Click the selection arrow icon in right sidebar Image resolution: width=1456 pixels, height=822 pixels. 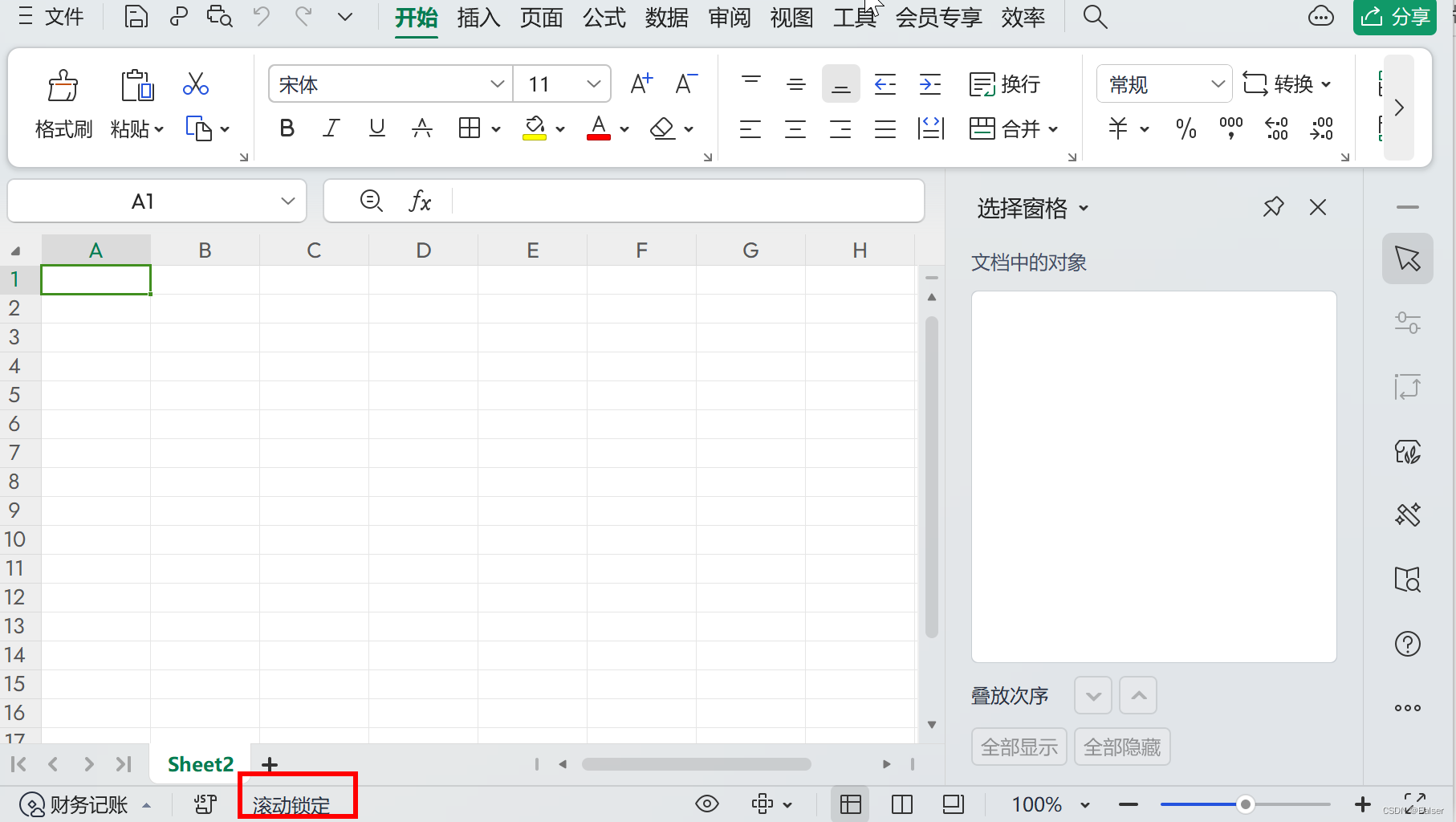click(x=1408, y=258)
